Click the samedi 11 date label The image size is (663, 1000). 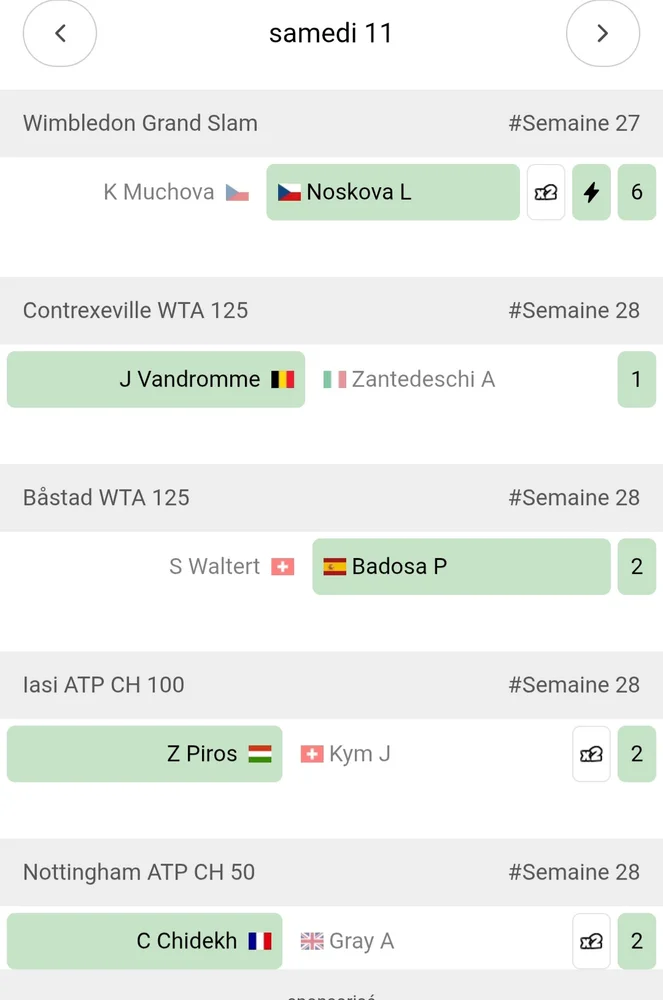point(331,33)
